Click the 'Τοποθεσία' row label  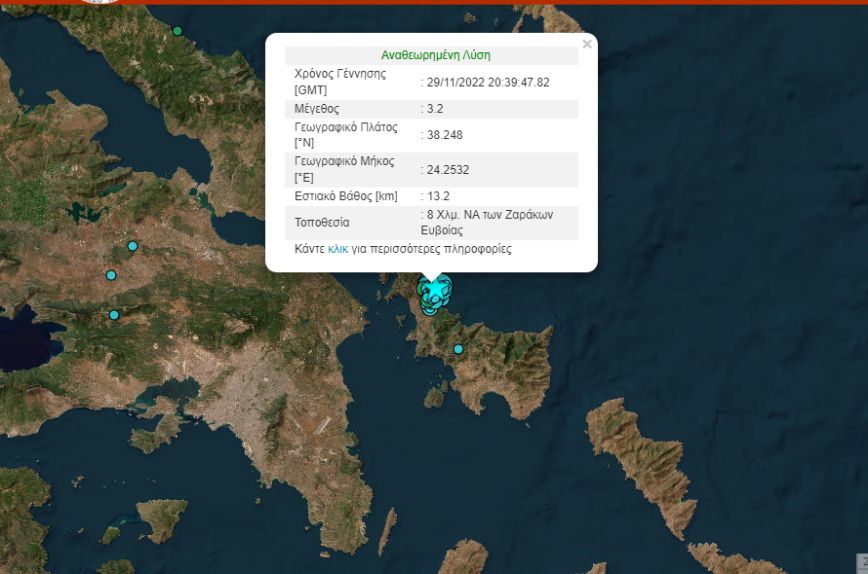click(322, 222)
